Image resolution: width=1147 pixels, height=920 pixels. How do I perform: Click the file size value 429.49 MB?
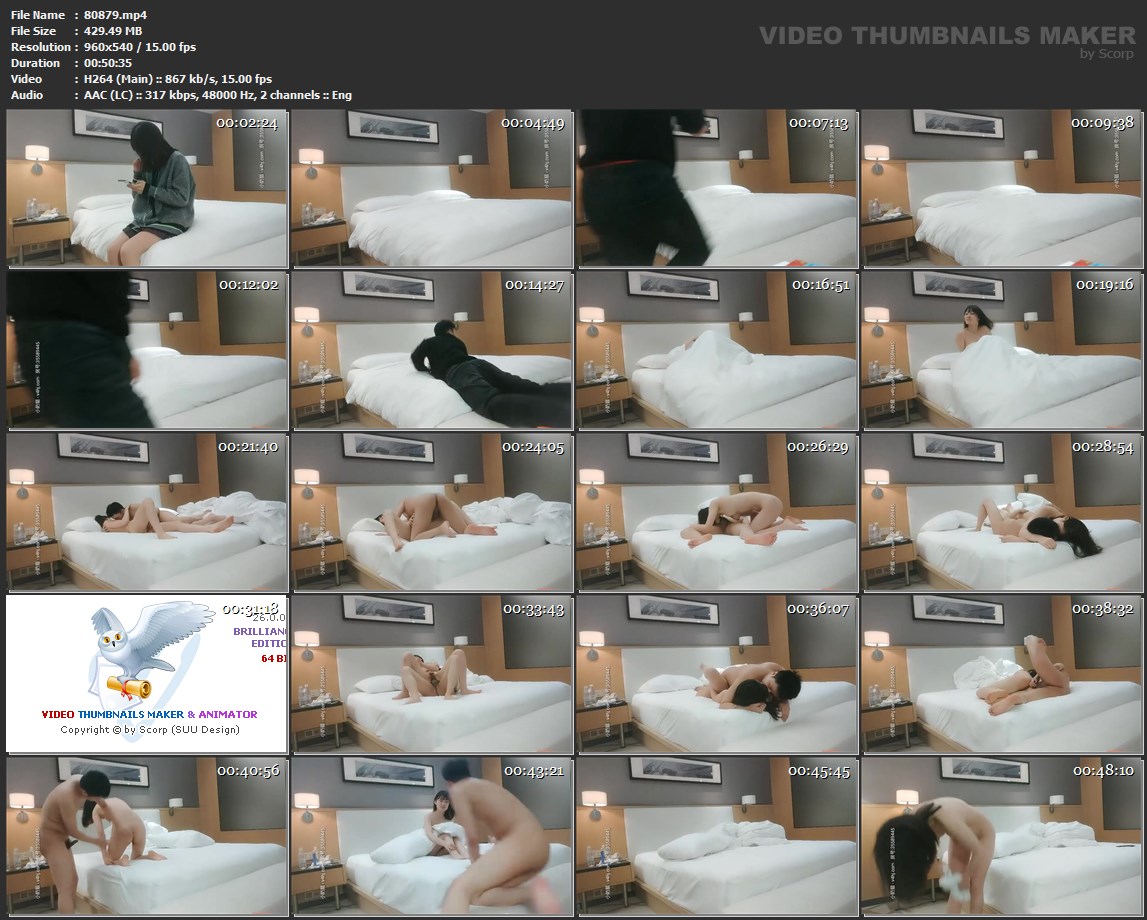pos(113,31)
